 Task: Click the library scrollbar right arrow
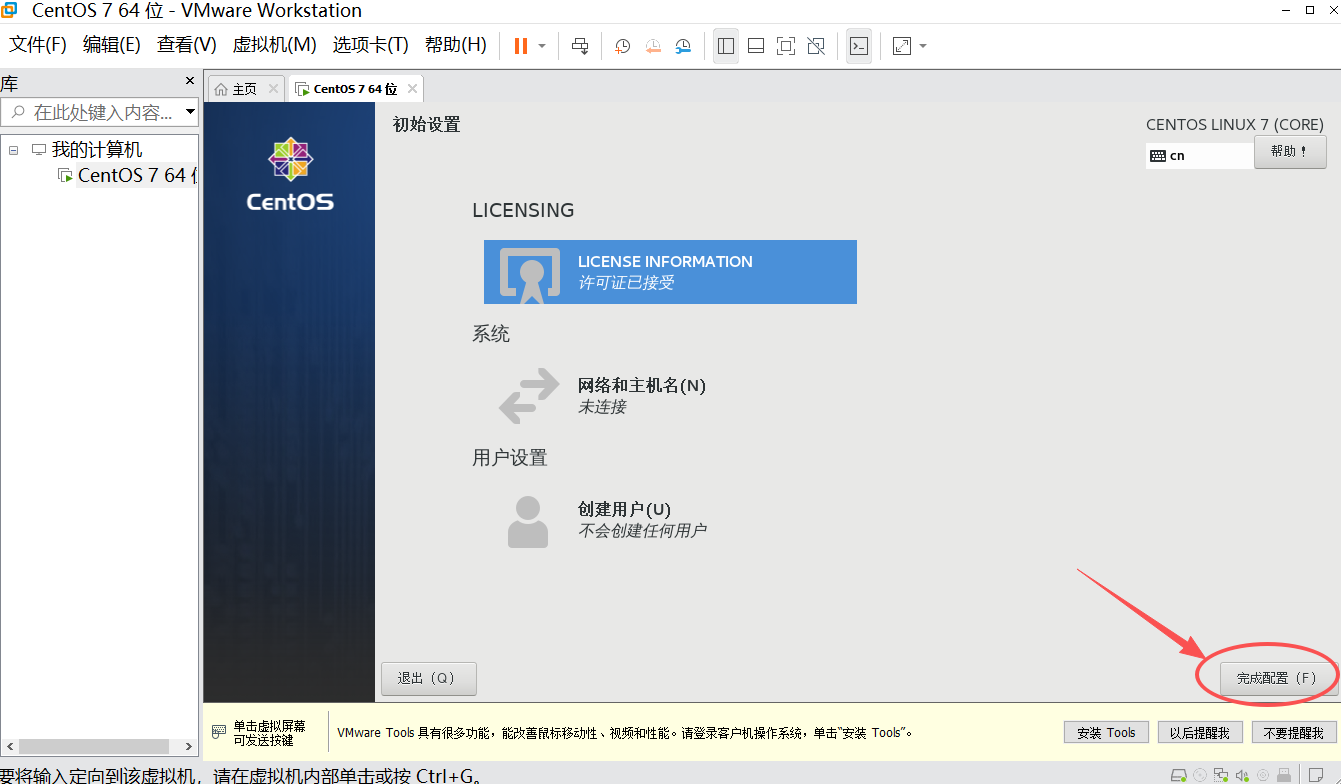coord(188,747)
